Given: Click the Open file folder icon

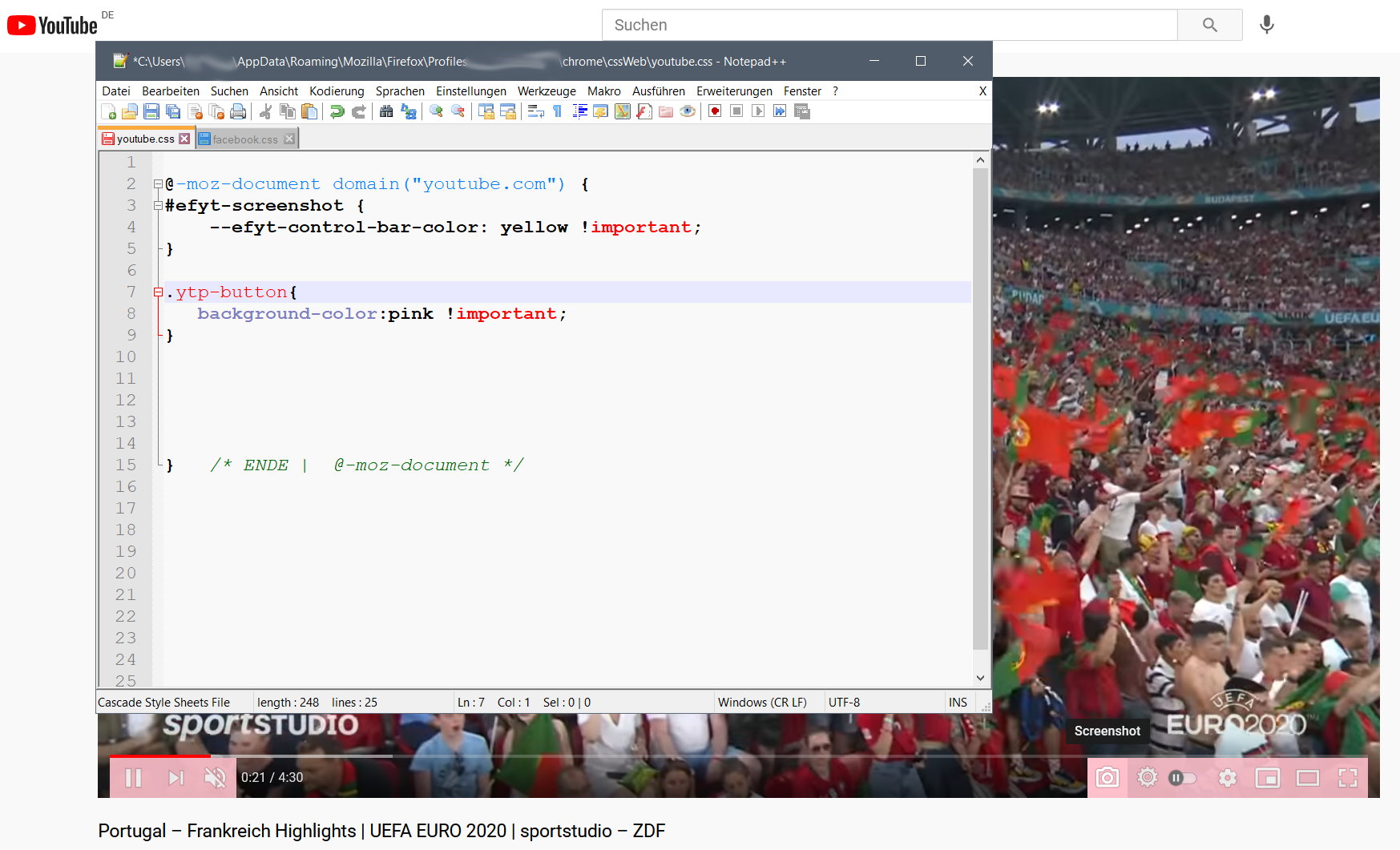Looking at the screenshot, I should pyautogui.click(x=130, y=111).
